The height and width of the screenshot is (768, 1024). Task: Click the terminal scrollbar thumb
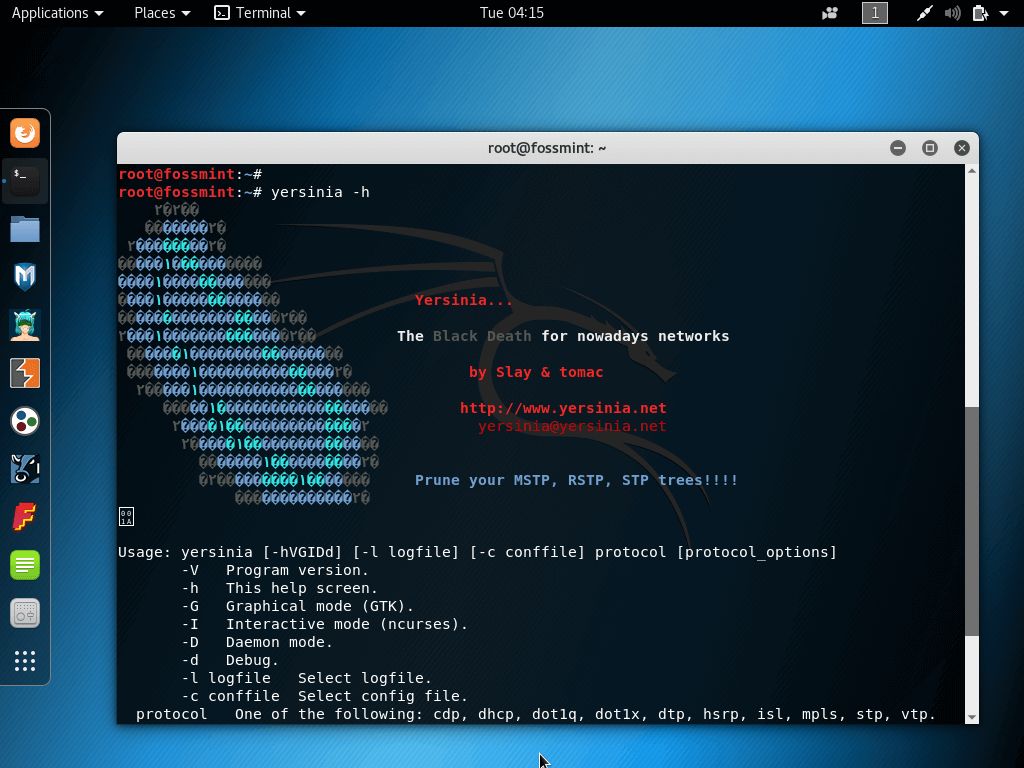972,520
